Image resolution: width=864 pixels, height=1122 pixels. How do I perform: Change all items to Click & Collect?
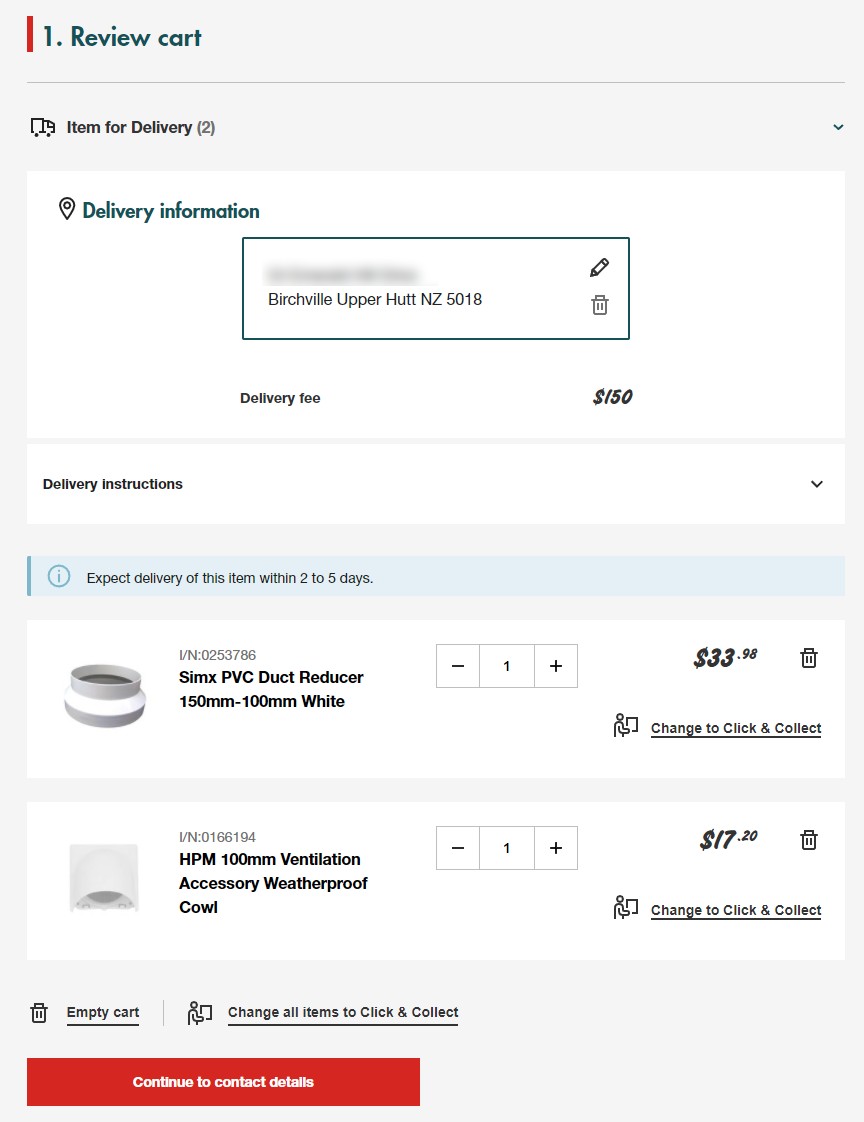pos(342,1012)
